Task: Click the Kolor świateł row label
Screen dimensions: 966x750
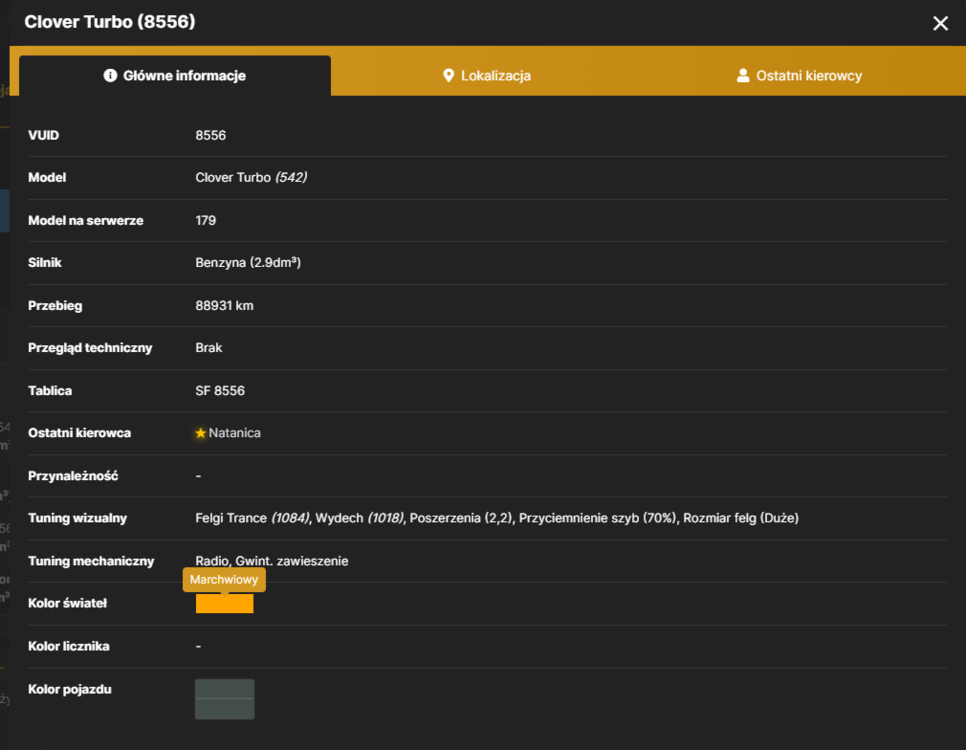Action: tap(68, 603)
